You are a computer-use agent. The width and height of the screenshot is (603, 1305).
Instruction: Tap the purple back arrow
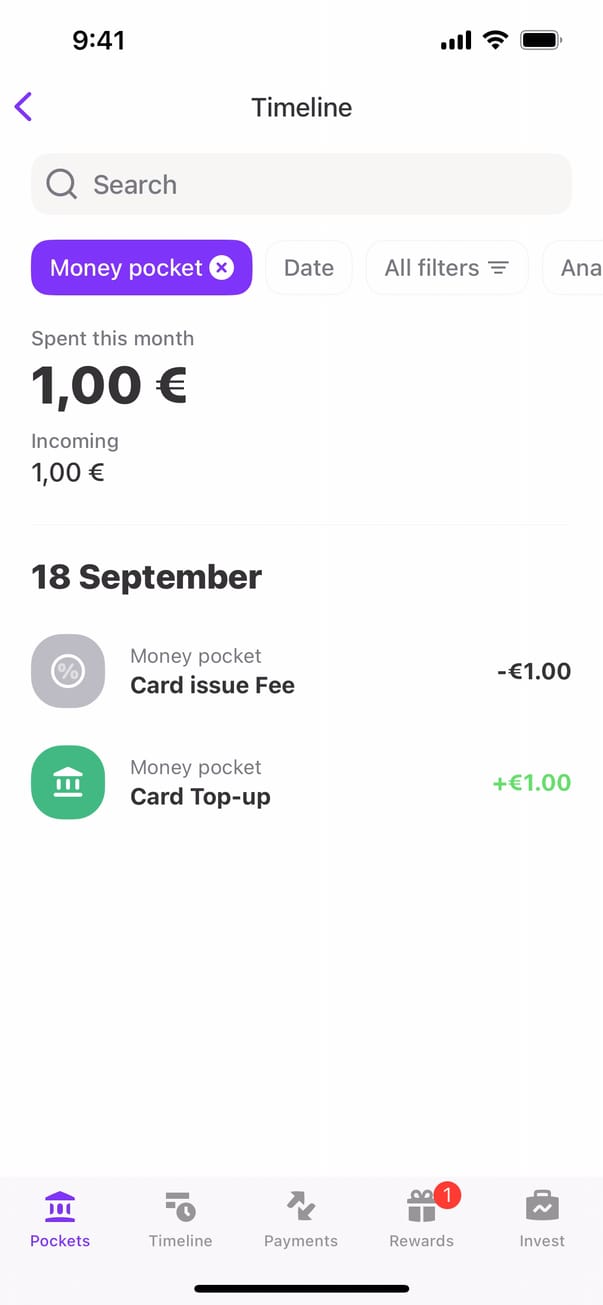pos(24,107)
